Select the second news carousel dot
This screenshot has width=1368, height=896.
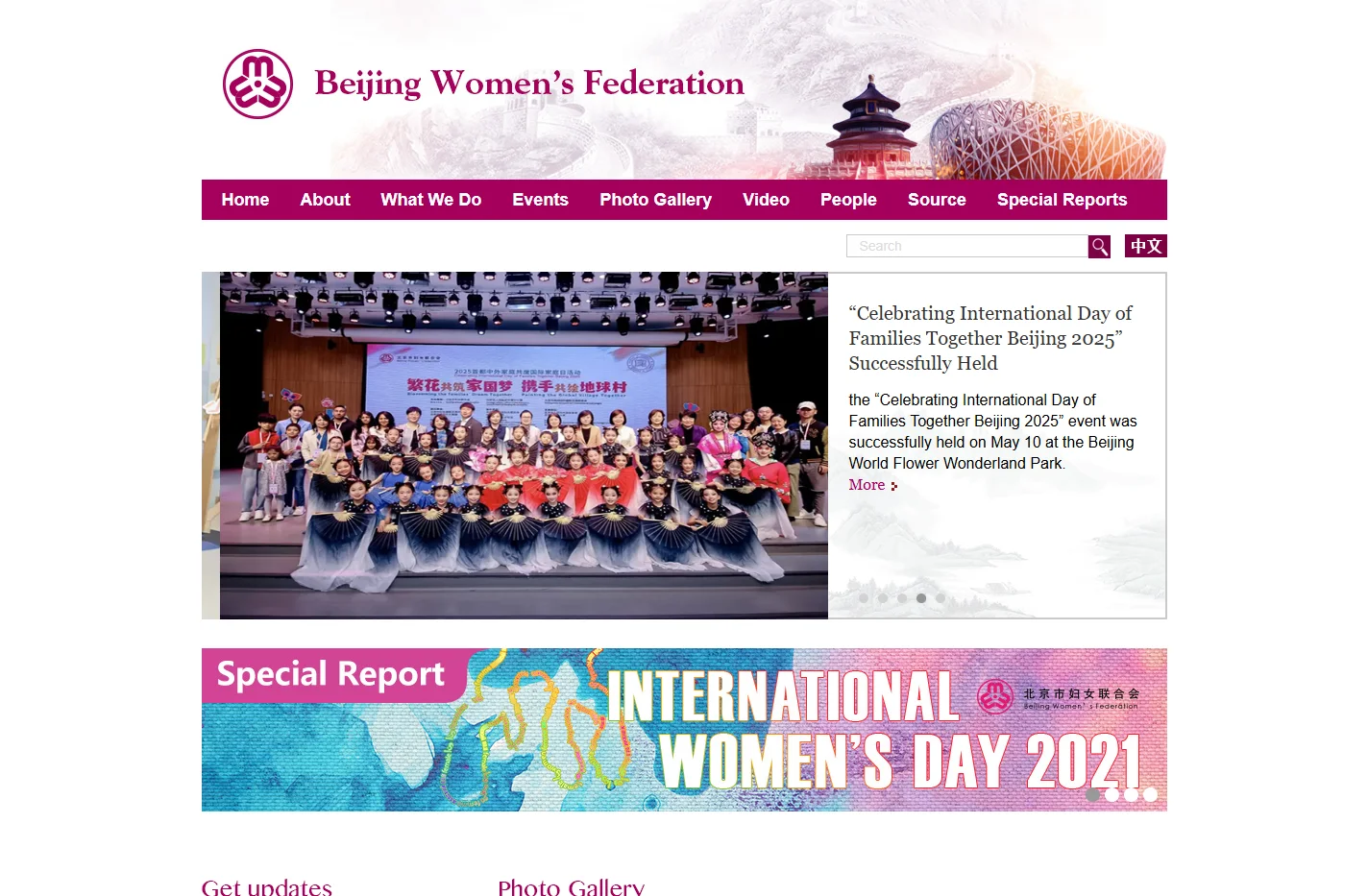click(883, 598)
